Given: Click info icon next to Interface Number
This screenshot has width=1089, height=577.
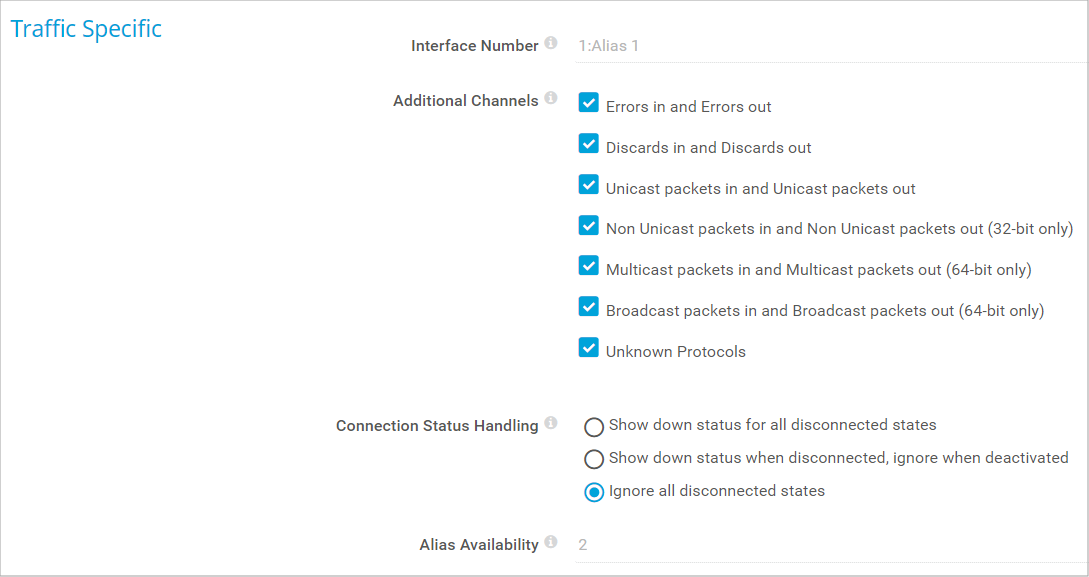Looking at the screenshot, I should click(551, 44).
